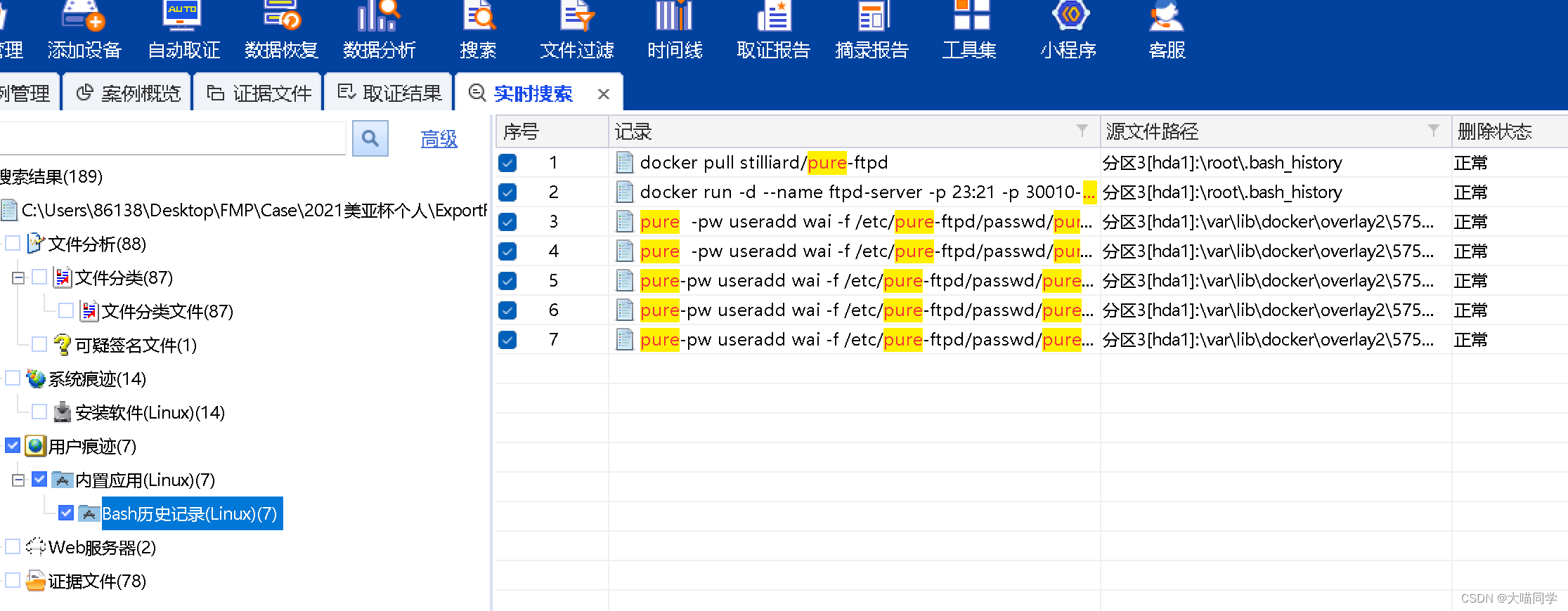Image resolution: width=1568 pixels, height=611 pixels.
Task: Click source path cell root\.bash_history row 1
Action: point(1276,163)
